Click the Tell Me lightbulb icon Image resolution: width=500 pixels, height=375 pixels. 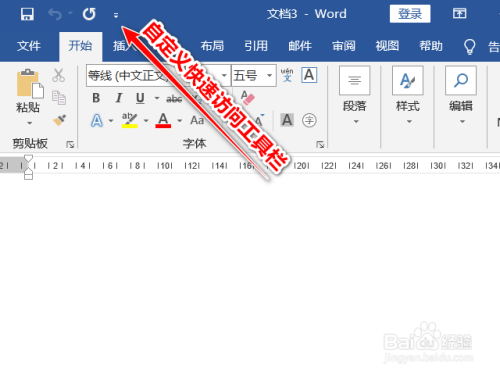469,46
